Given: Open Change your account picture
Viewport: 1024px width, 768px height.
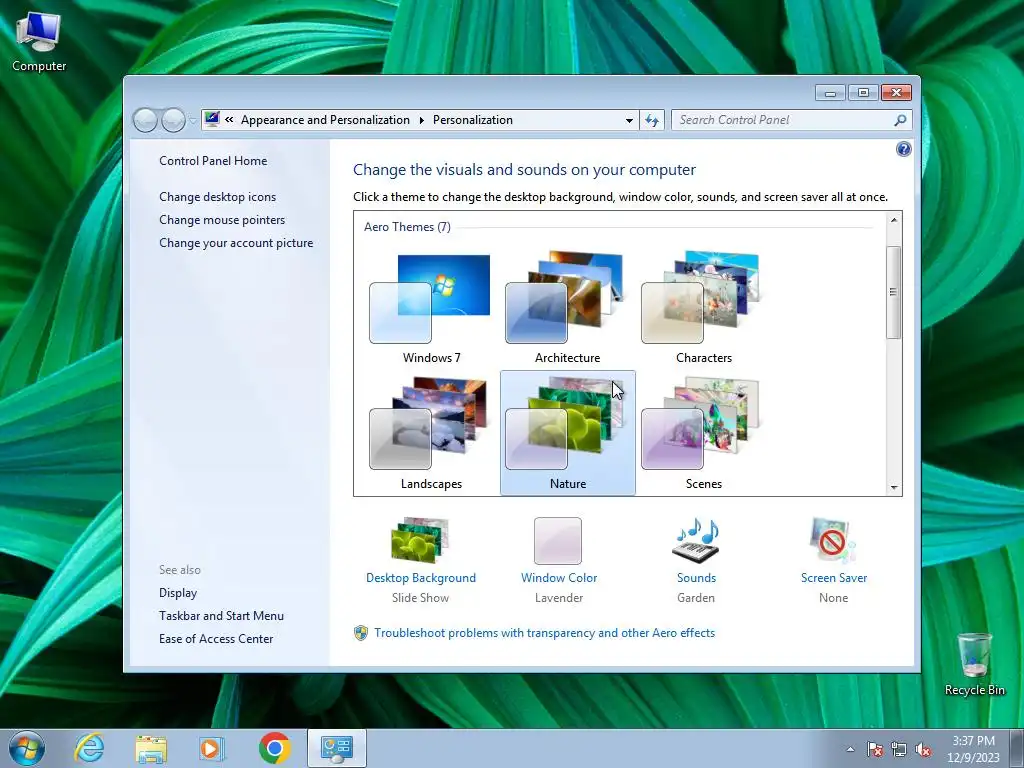Looking at the screenshot, I should (x=236, y=243).
